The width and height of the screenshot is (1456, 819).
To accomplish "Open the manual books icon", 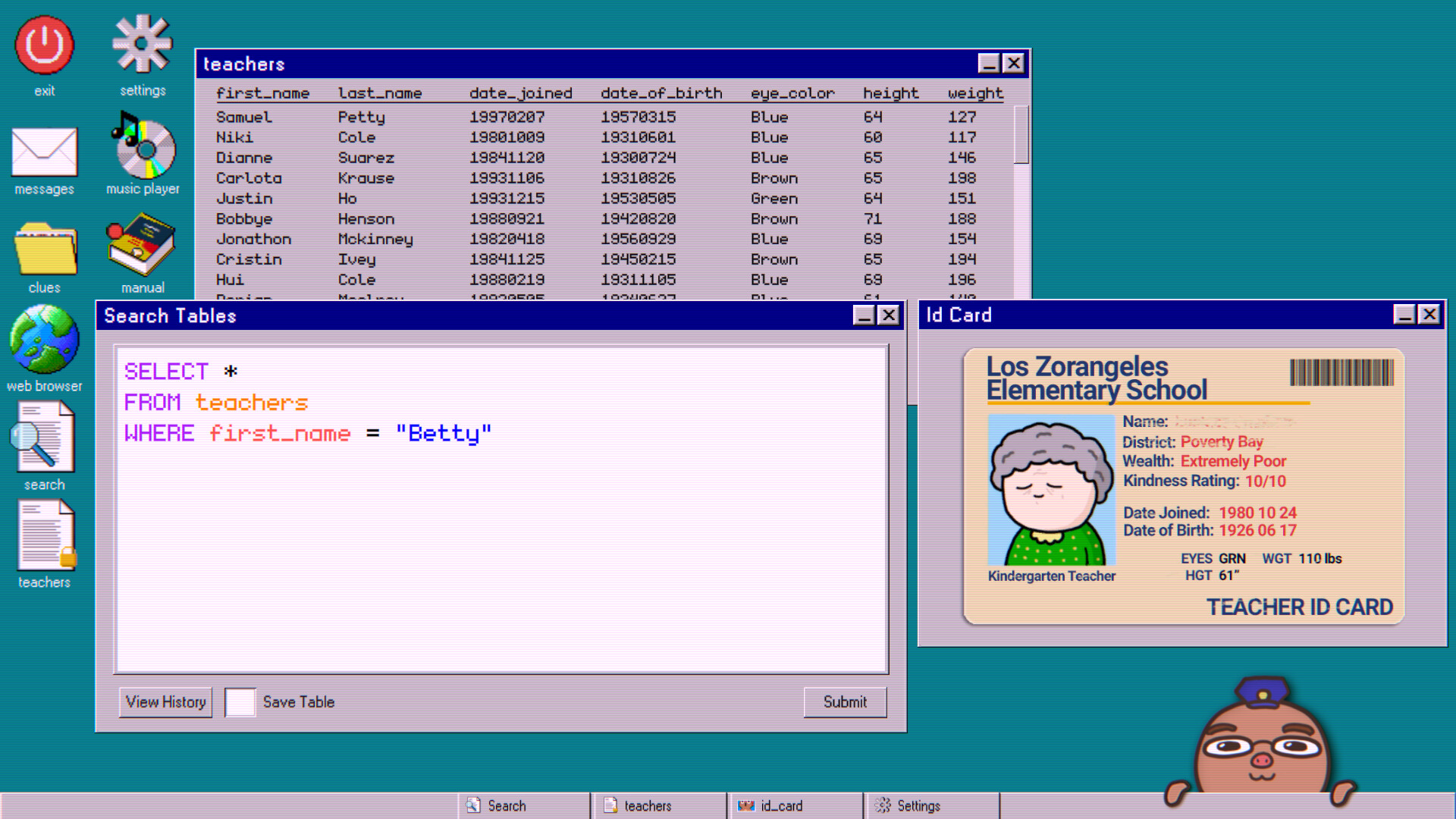I will 142,244.
